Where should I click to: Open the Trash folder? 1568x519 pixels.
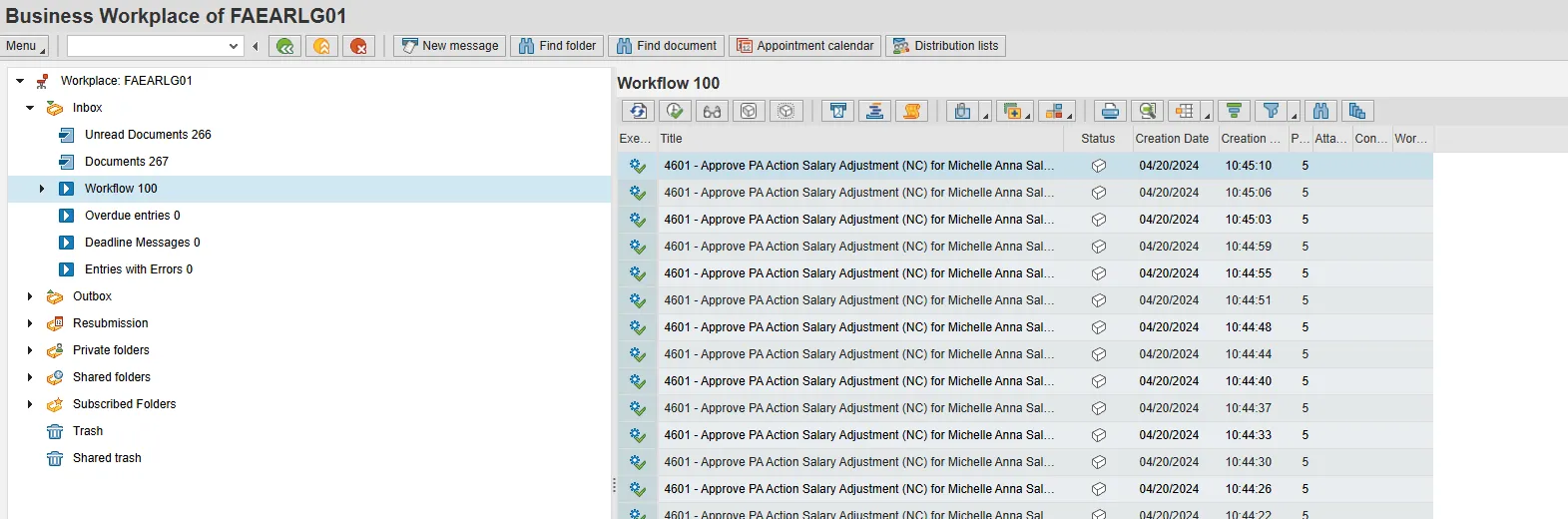pyautogui.click(x=88, y=431)
